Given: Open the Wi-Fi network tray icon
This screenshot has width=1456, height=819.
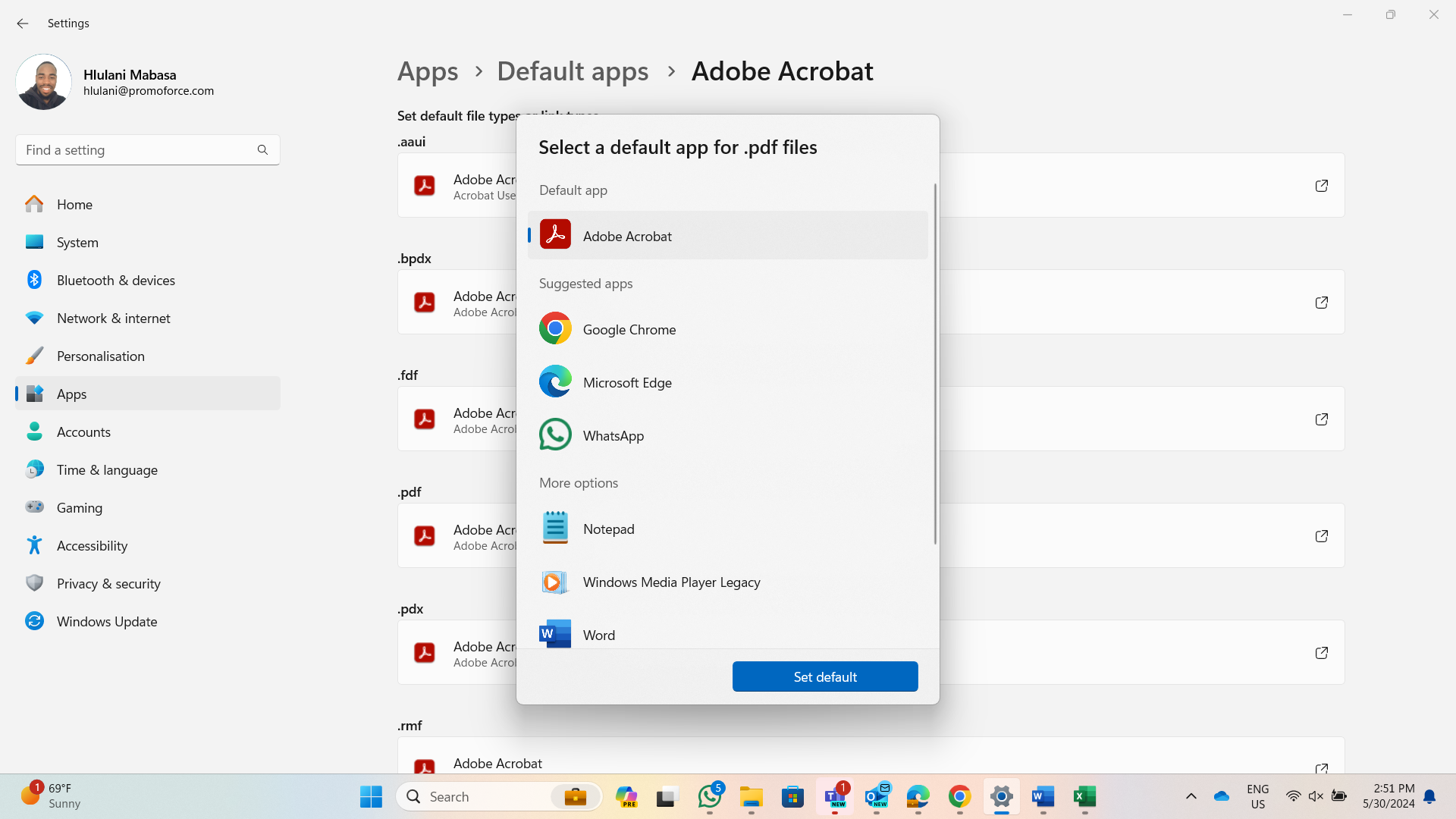Looking at the screenshot, I should point(1293,796).
